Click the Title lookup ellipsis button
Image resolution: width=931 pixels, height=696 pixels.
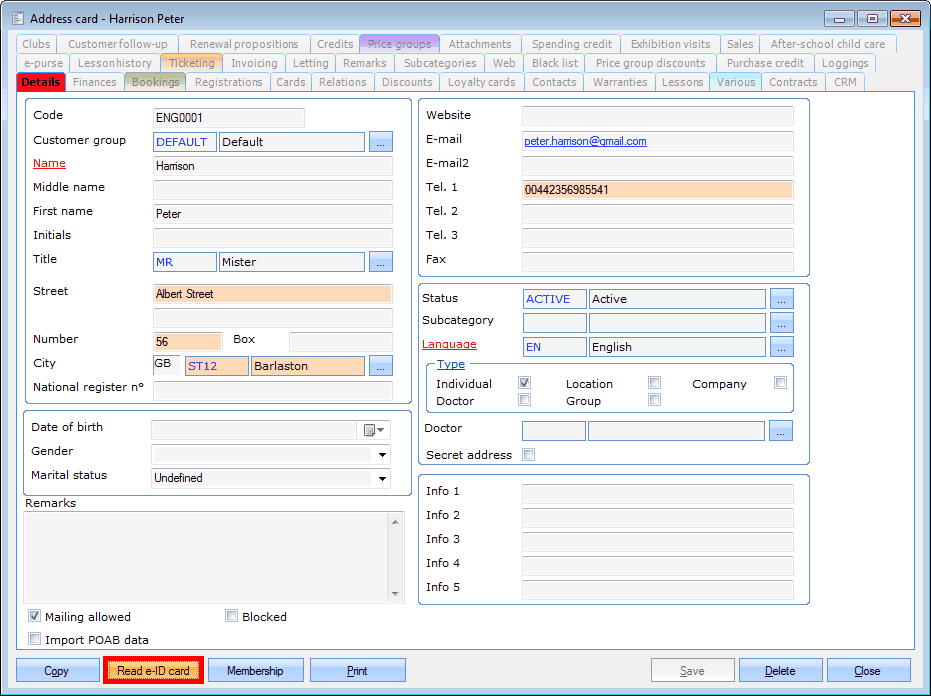pyautogui.click(x=381, y=262)
